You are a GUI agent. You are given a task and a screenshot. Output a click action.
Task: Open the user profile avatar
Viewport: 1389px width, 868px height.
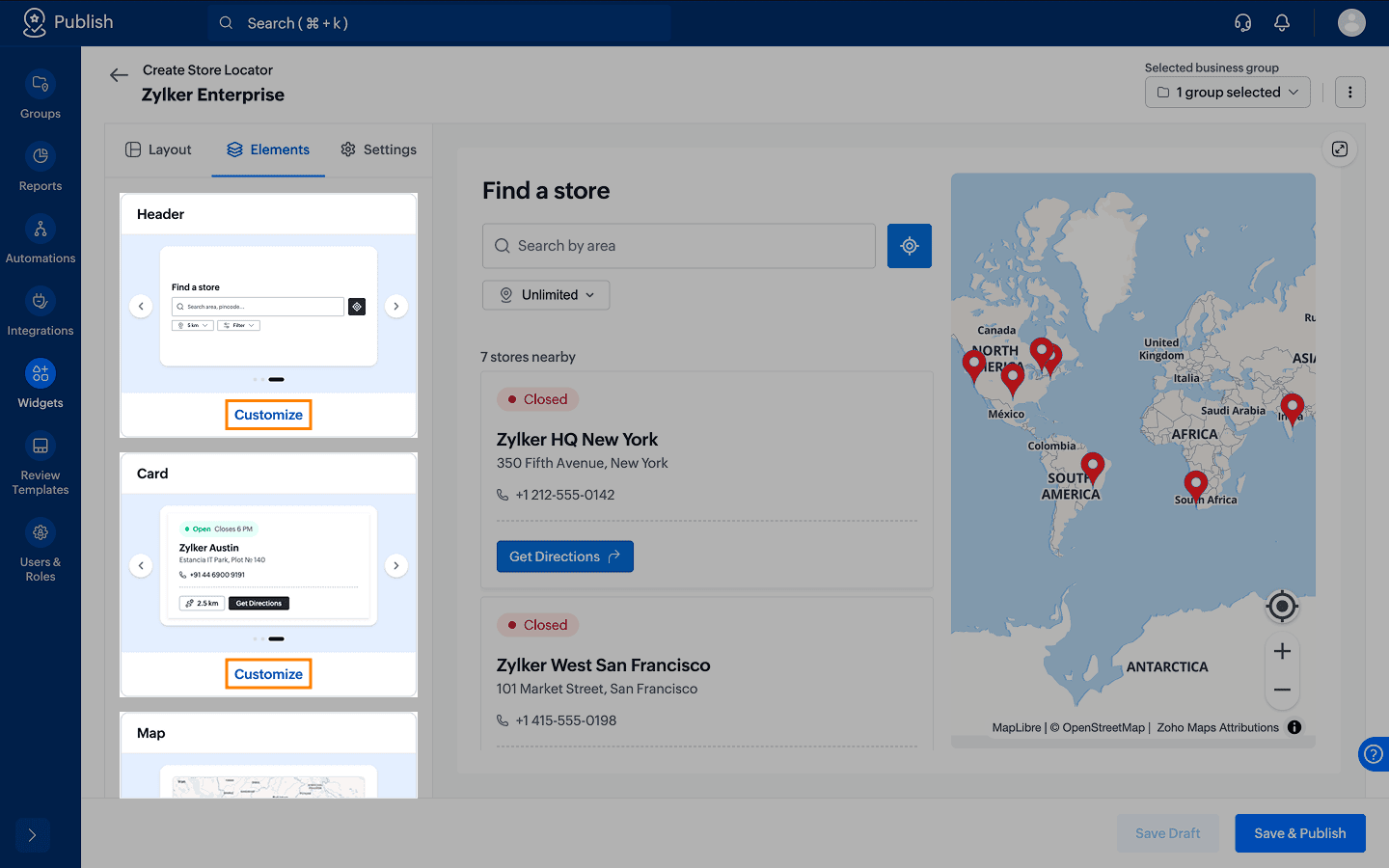tap(1351, 22)
